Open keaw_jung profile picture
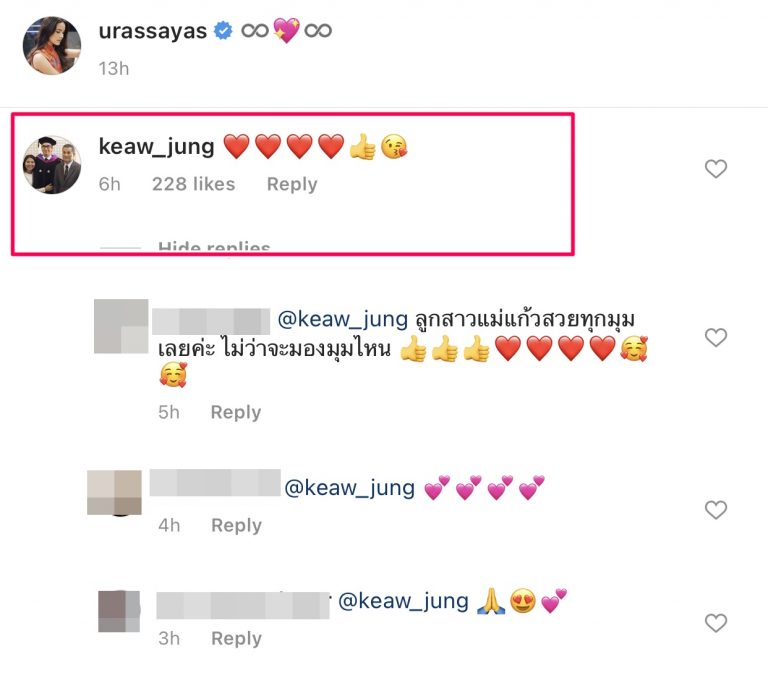Screen dimensions: 768x678 click(x=52, y=165)
